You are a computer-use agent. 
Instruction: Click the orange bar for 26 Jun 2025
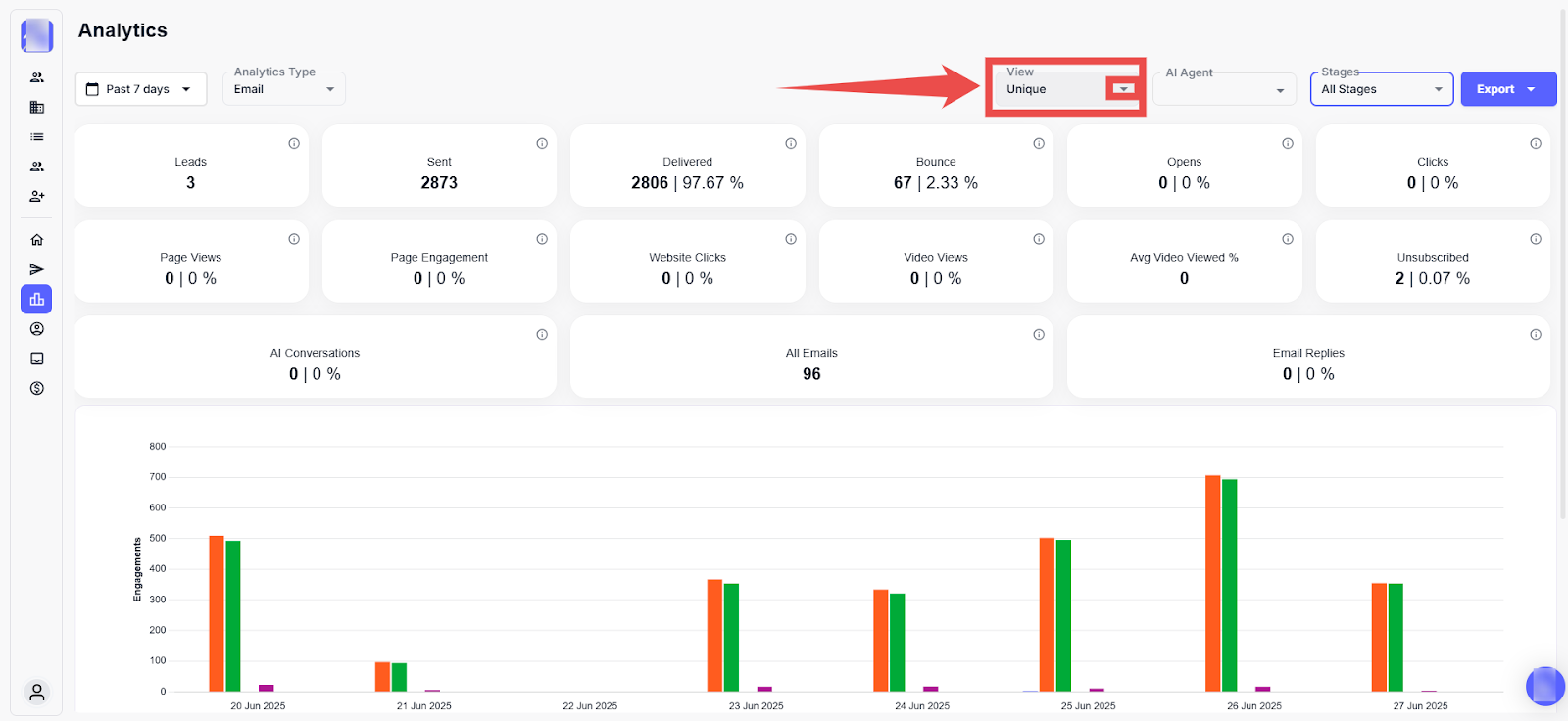coord(1212,583)
